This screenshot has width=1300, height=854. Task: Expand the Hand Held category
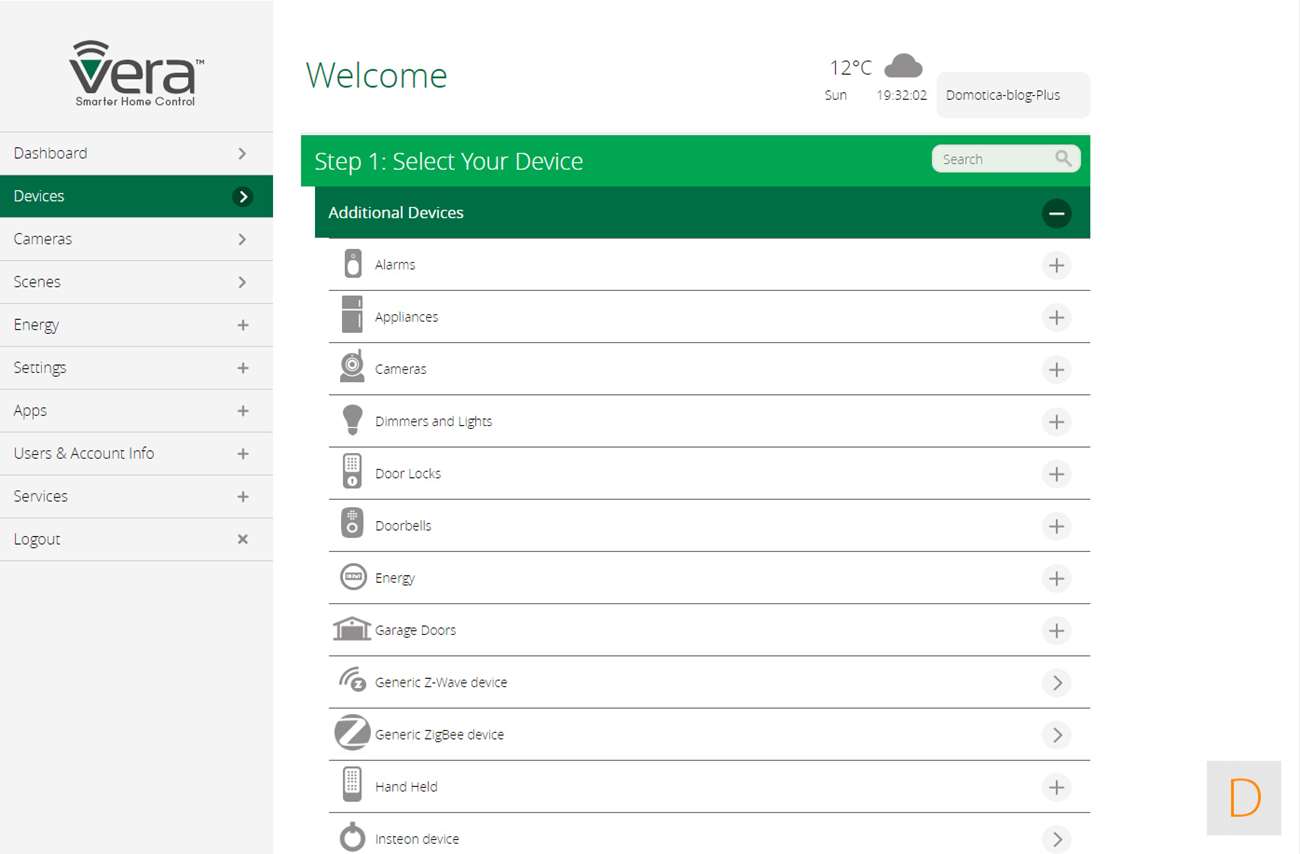pos(1056,787)
